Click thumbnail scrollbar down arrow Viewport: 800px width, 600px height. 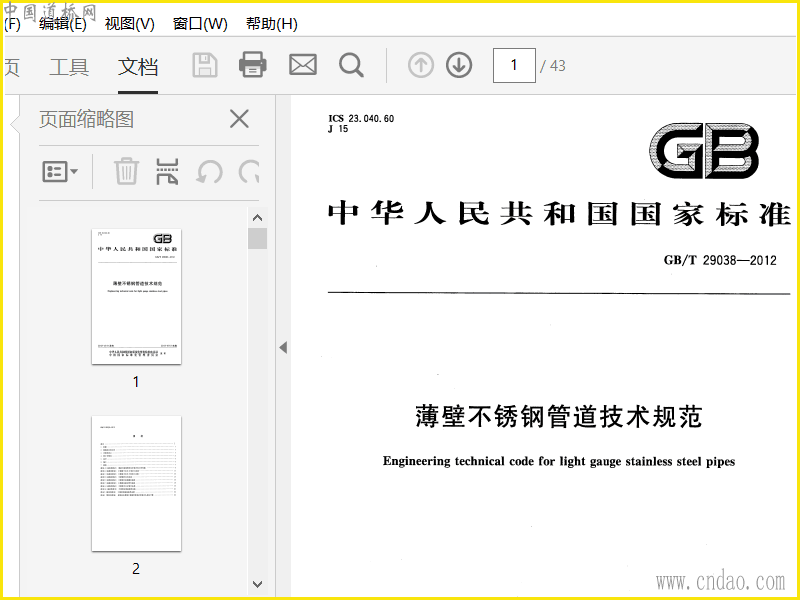click(258, 584)
